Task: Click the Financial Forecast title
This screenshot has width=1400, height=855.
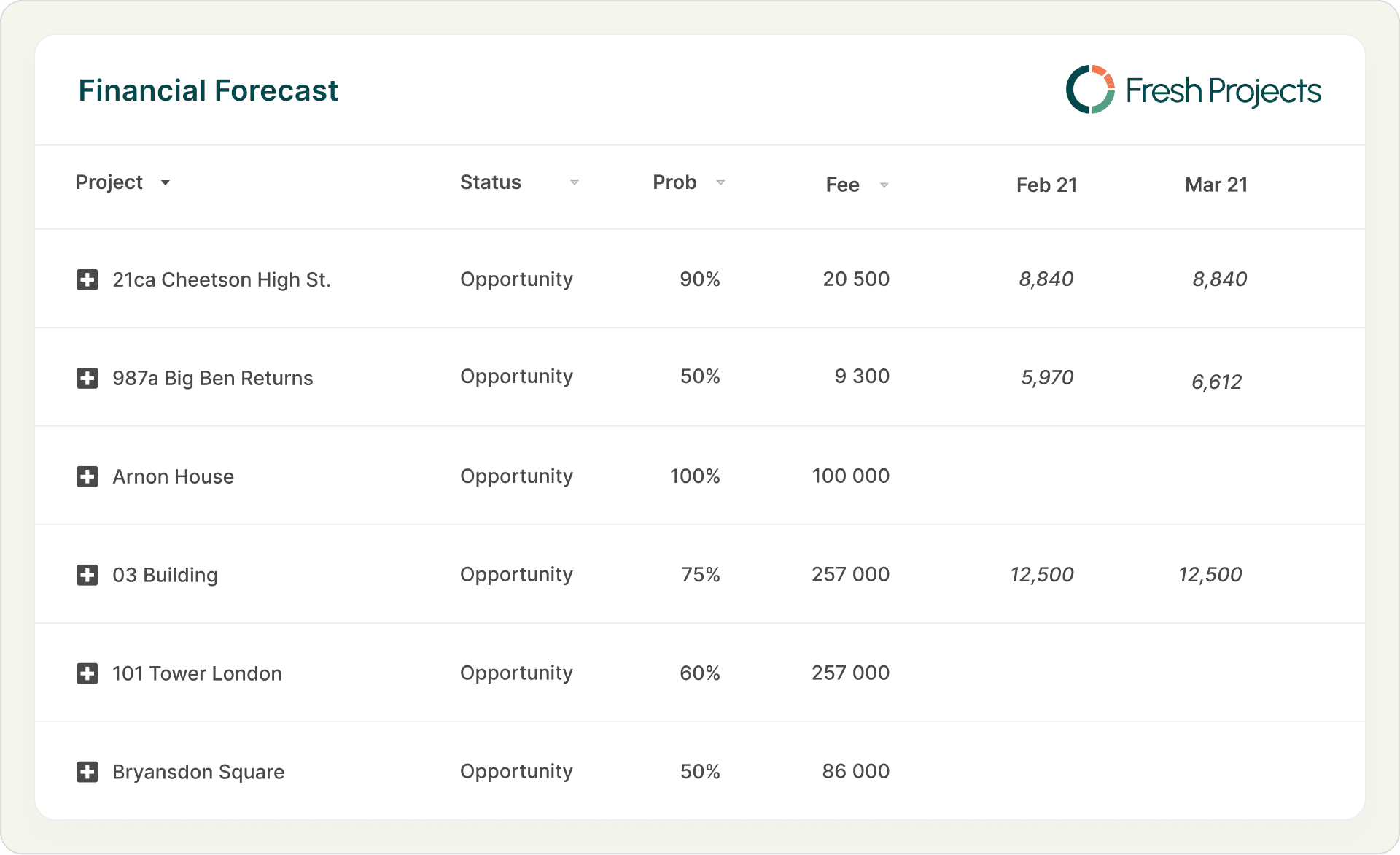Action: point(208,90)
